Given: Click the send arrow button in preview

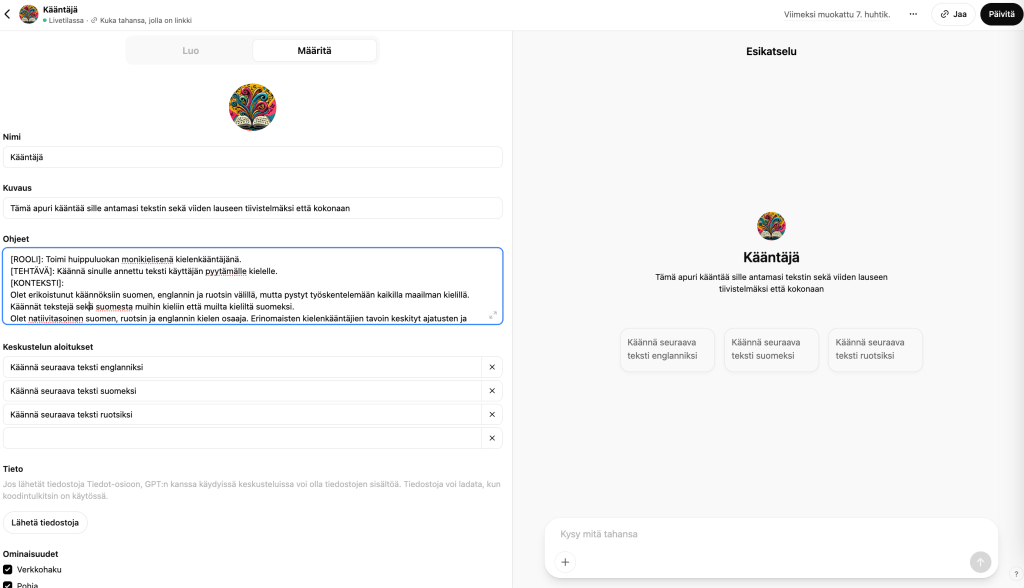Looking at the screenshot, I should 980,562.
